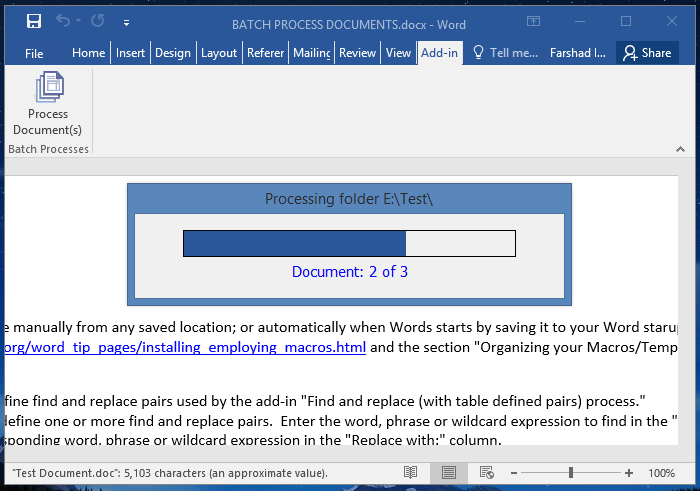
Task: Click the Share button
Action: pyautogui.click(x=647, y=53)
